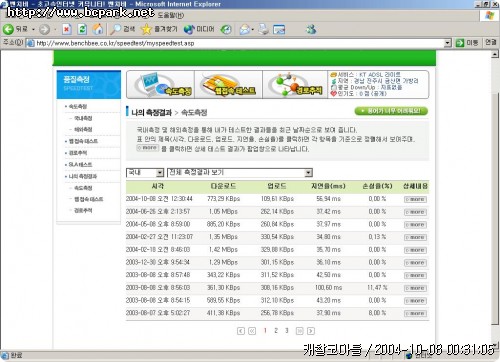The image size is (500, 362).
Task: Click the address bar URL field
Action: click(x=239, y=43)
